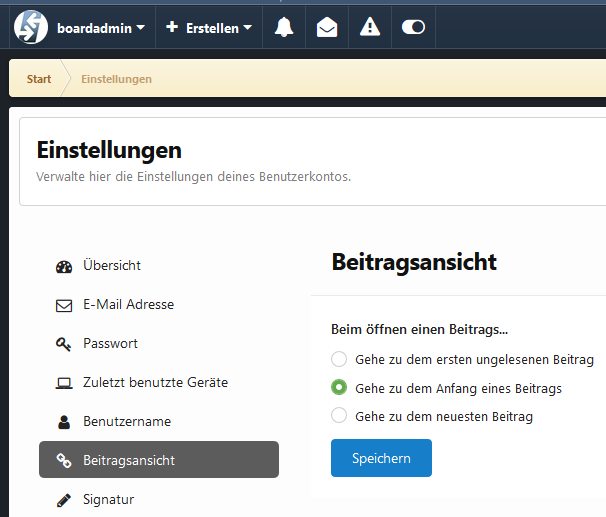
Task: Click the board logo avatar icon
Action: click(31, 27)
